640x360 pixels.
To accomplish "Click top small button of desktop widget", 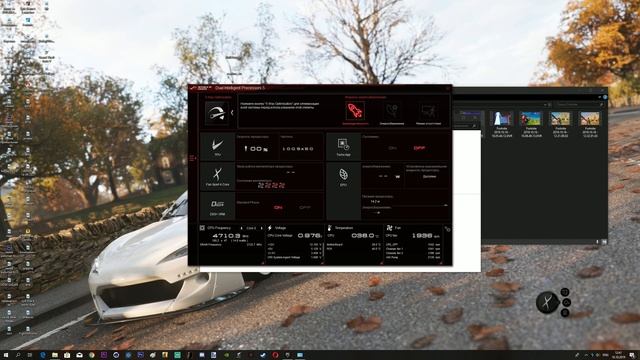I will (x=565, y=292).
